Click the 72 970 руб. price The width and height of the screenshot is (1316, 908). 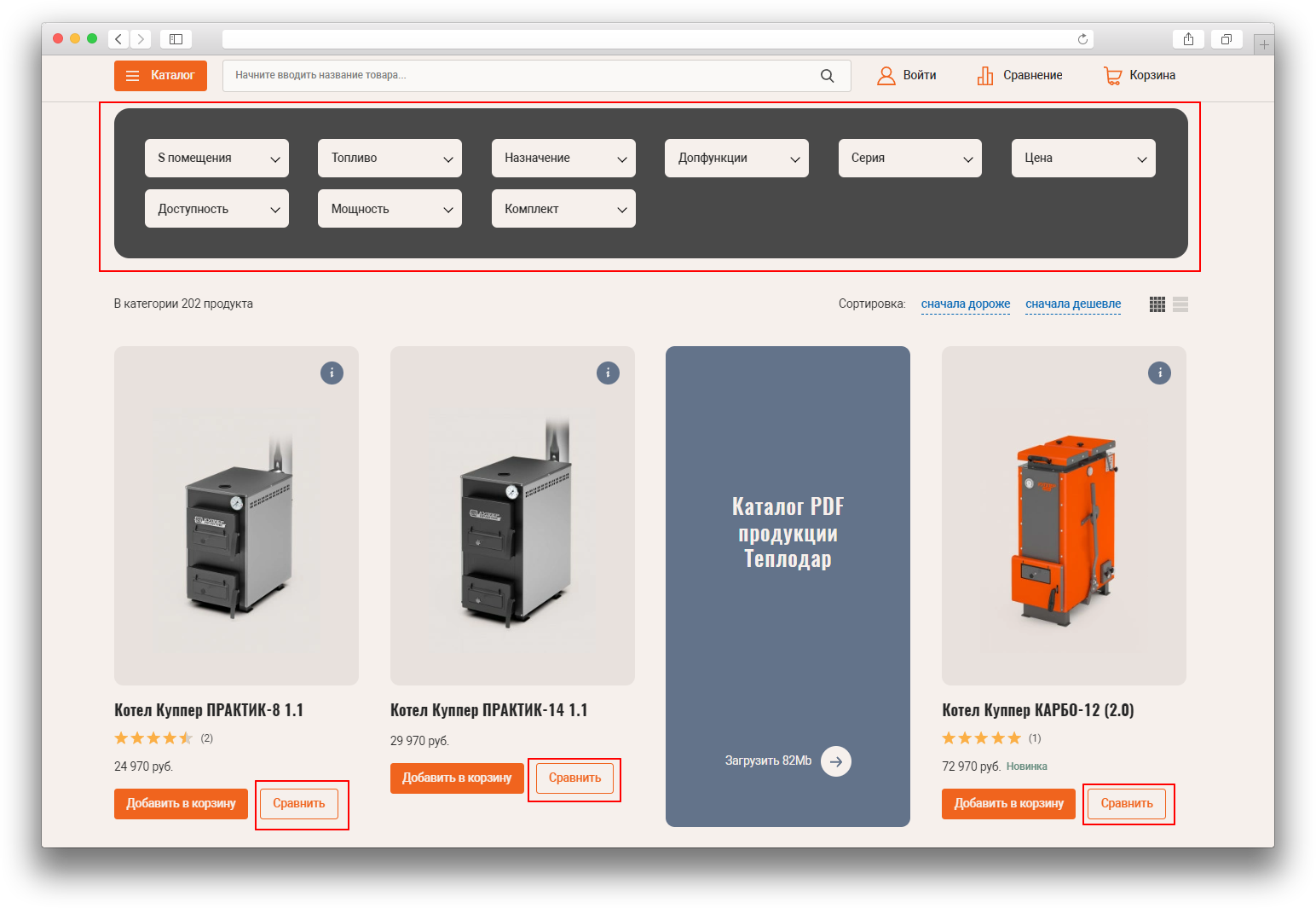[x=971, y=766]
